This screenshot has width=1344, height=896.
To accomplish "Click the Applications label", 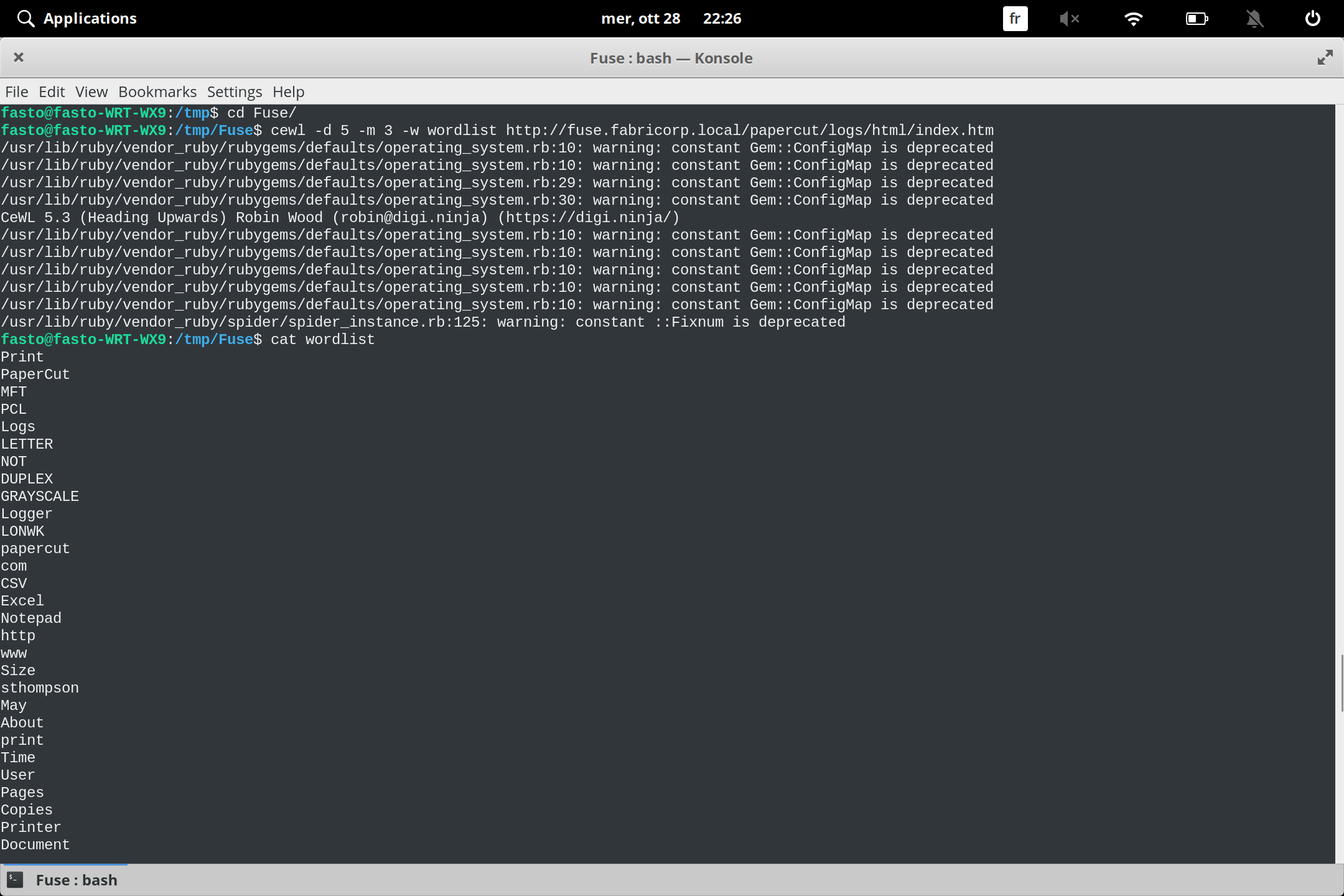I will pyautogui.click(x=90, y=18).
